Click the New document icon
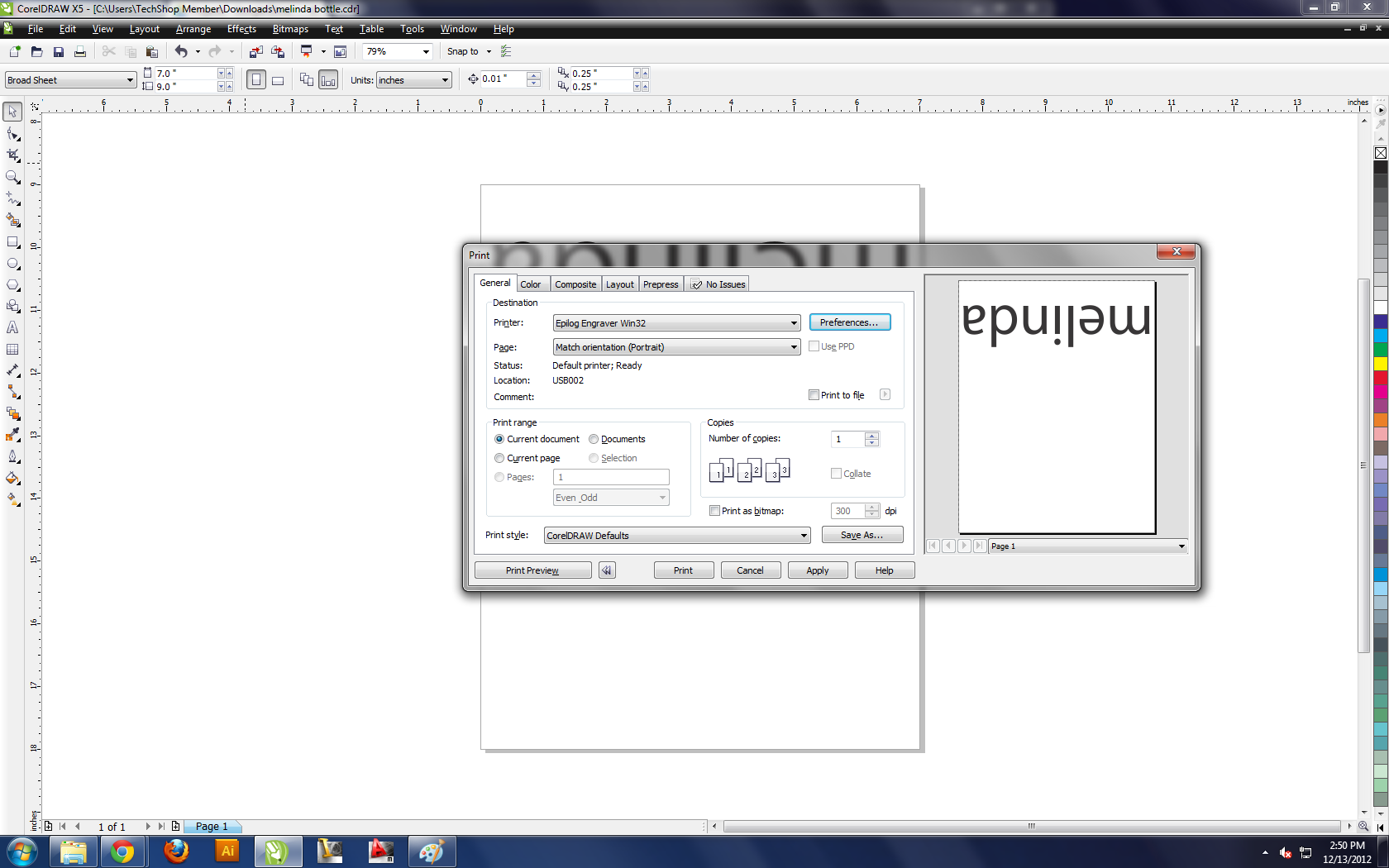This screenshot has width=1389, height=868. coord(15,51)
